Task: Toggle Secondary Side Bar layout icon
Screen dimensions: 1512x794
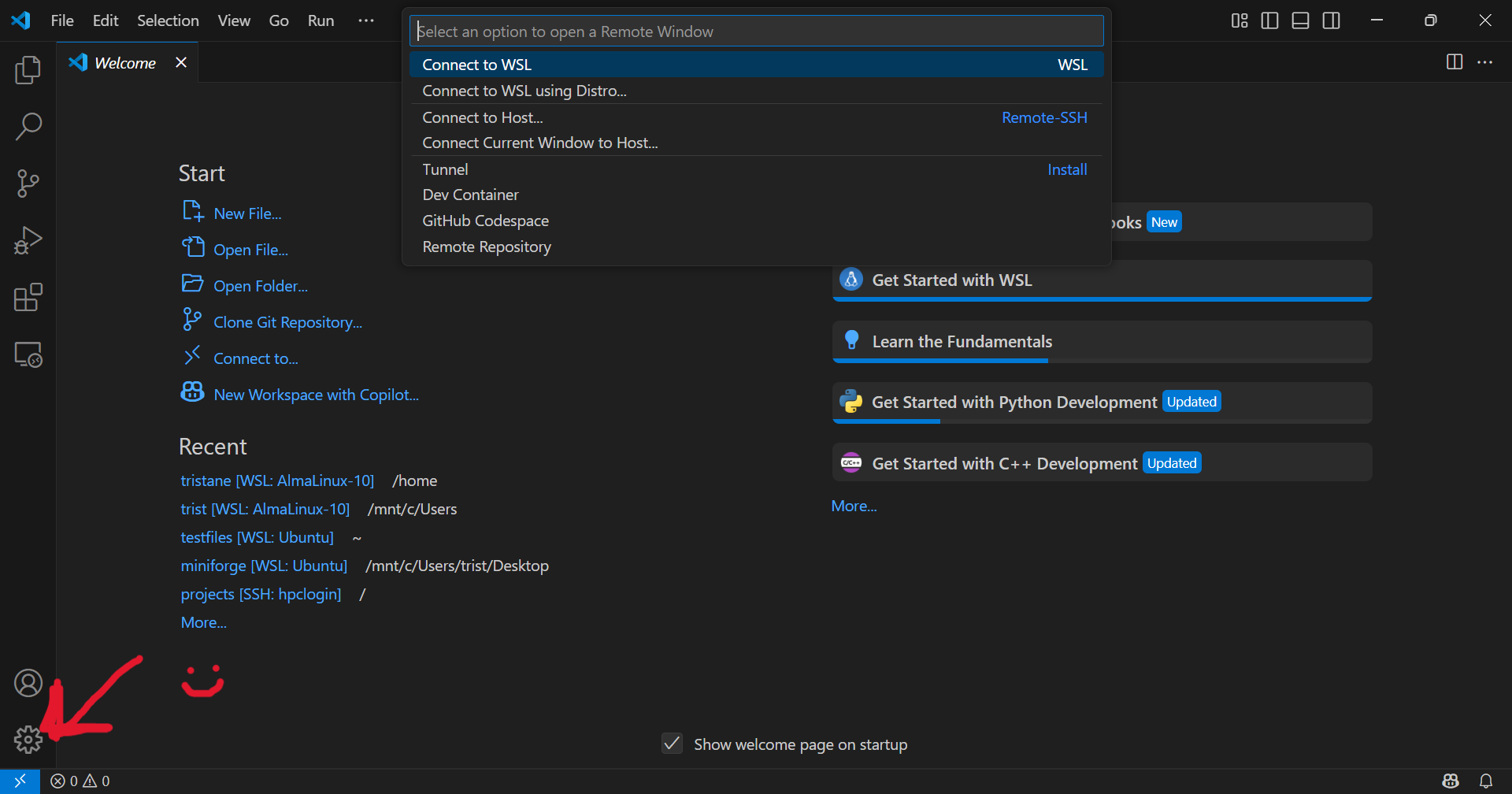Action: (x=1332, y=20)
